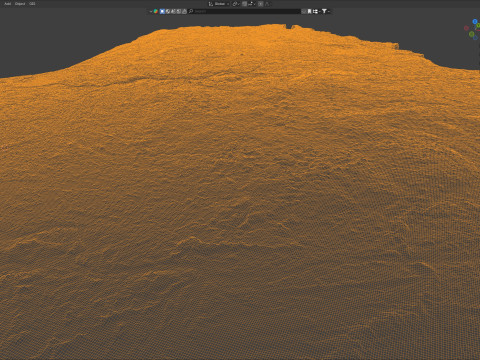Click the third icon in the lower toolbar row
This screenshot has width=480, height=360.
point(168,11)
